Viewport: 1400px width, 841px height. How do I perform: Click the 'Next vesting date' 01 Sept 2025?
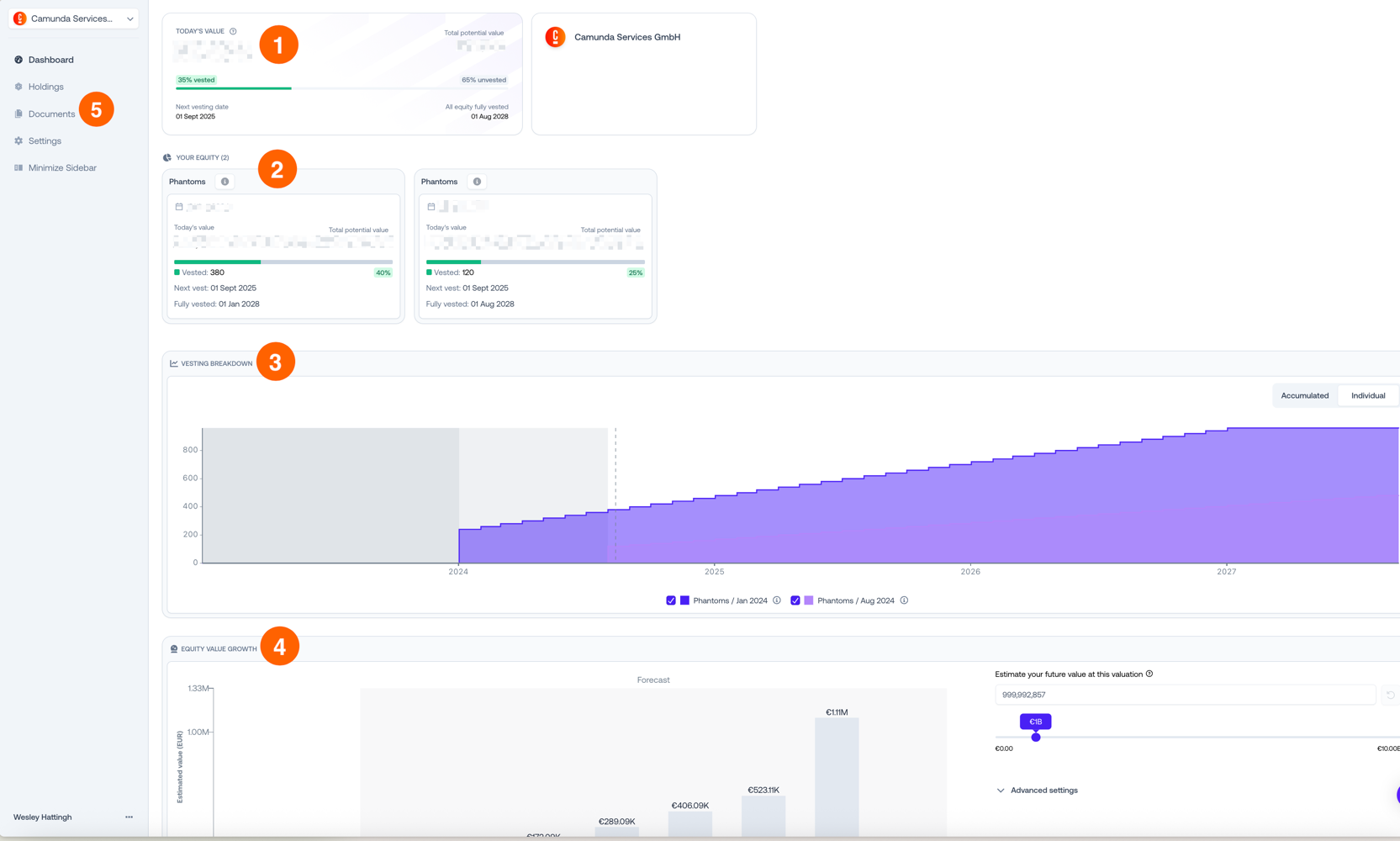(x=195, y=117)
